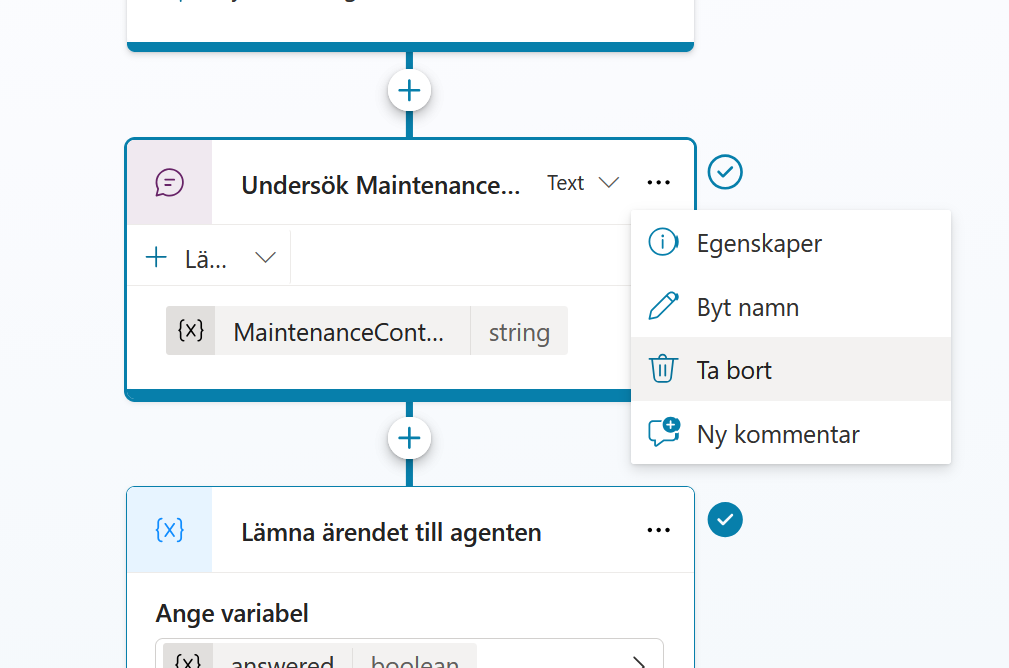Click the outlined checkmark beside Undersök Maintenance node
1009x668 pixels.
pyautogui.click(x=725, y=172)
